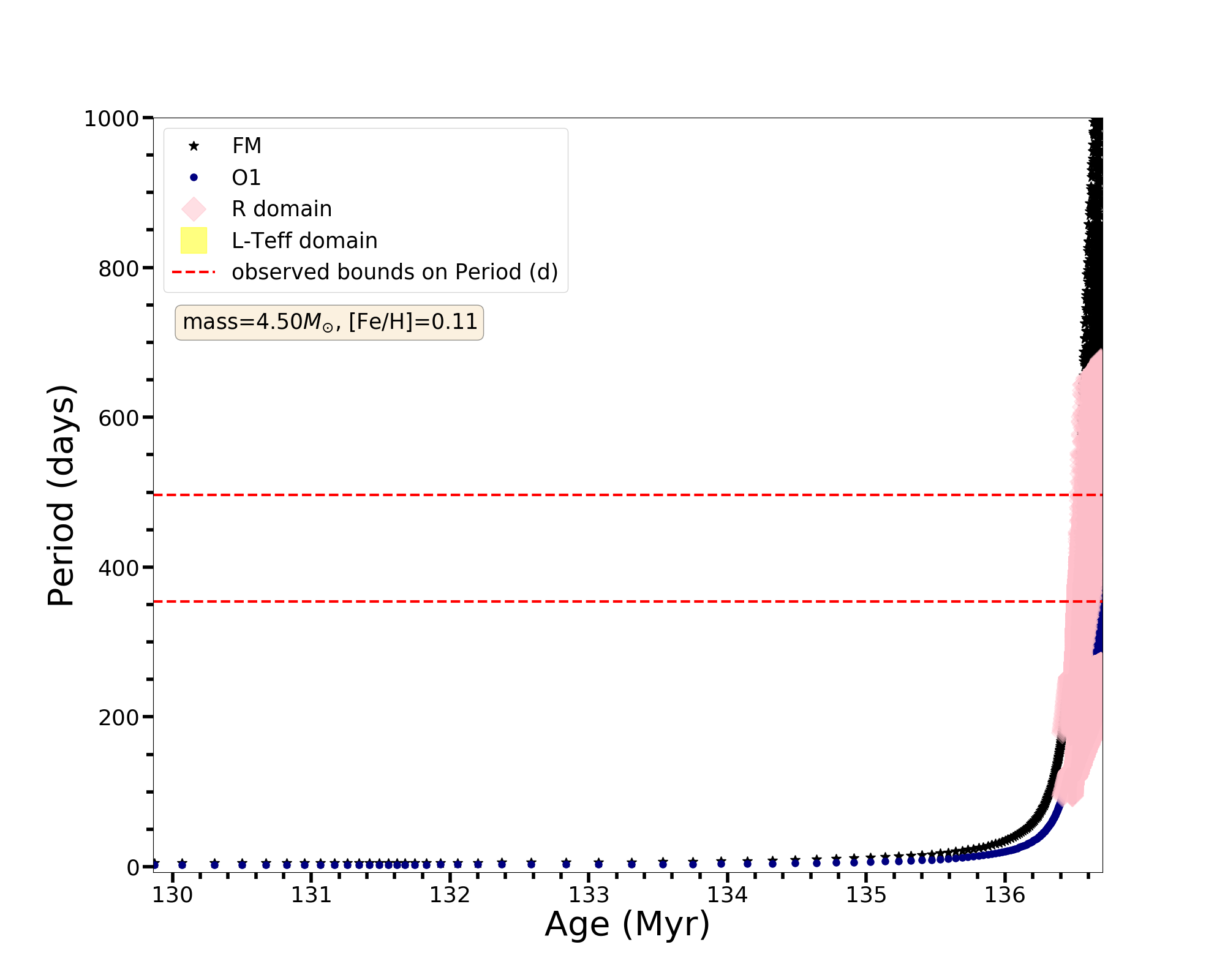Click the 'FM' legend text
This screenshot has height=980, width=1225.
point(247,146)
